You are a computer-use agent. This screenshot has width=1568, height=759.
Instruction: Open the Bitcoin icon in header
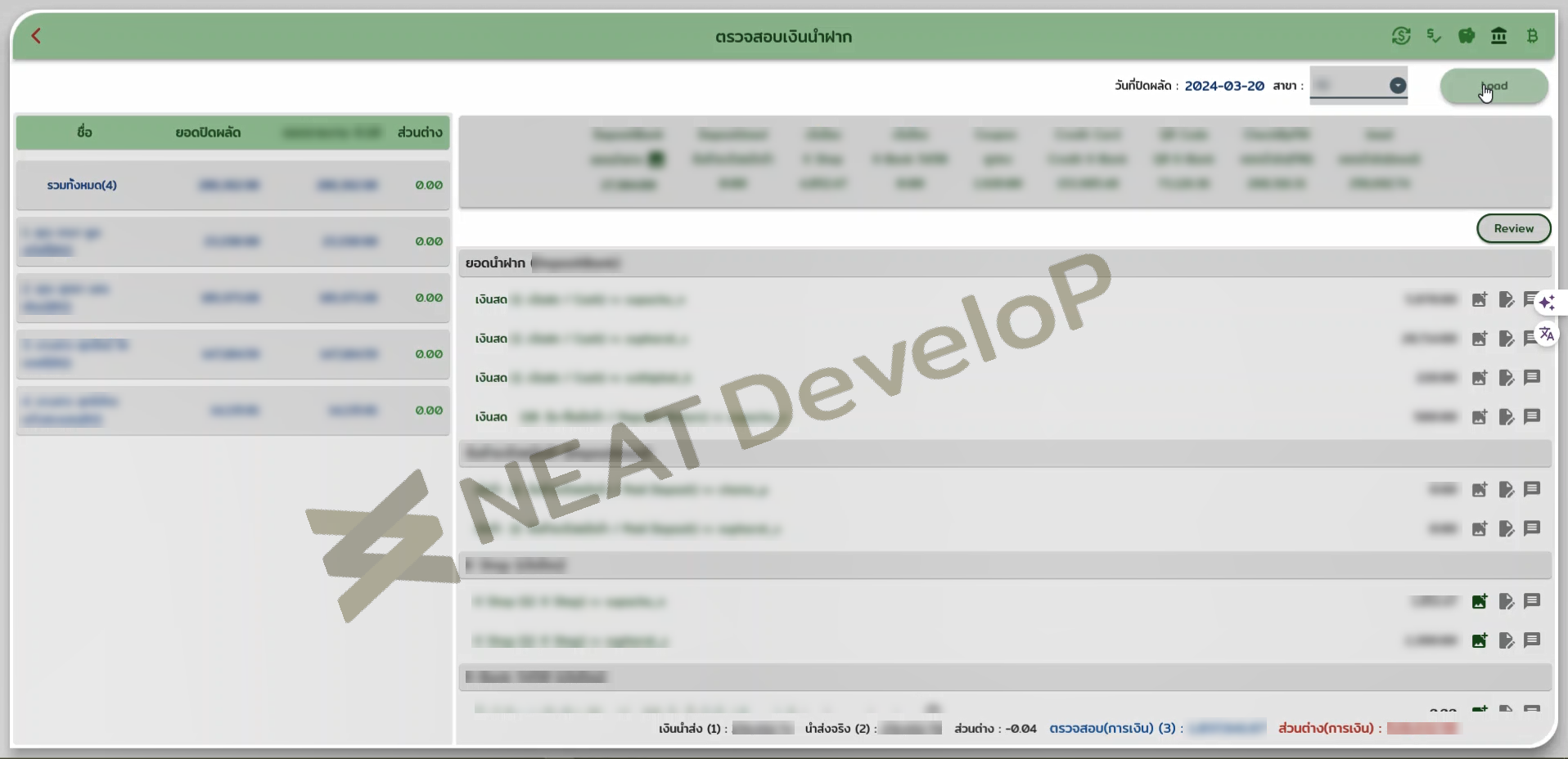1532,36
